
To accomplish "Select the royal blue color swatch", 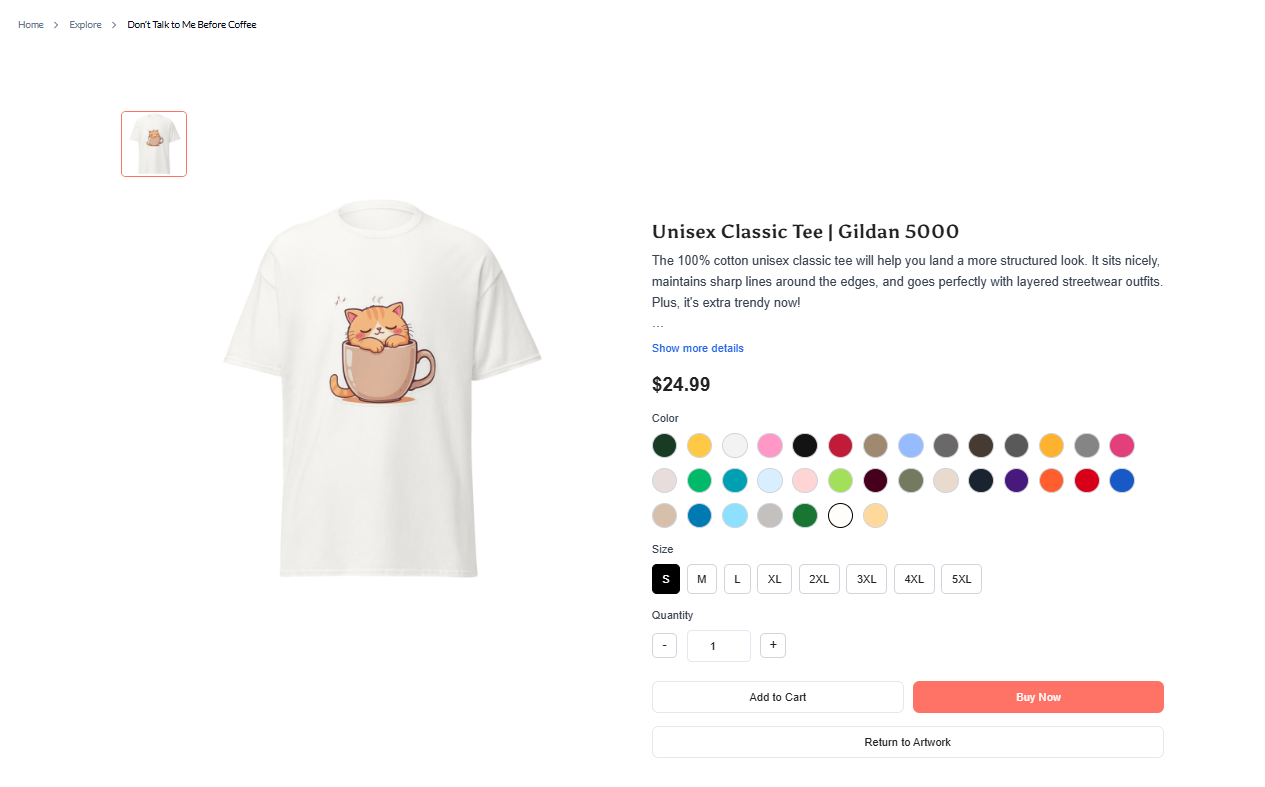I will coord(1122,480).
